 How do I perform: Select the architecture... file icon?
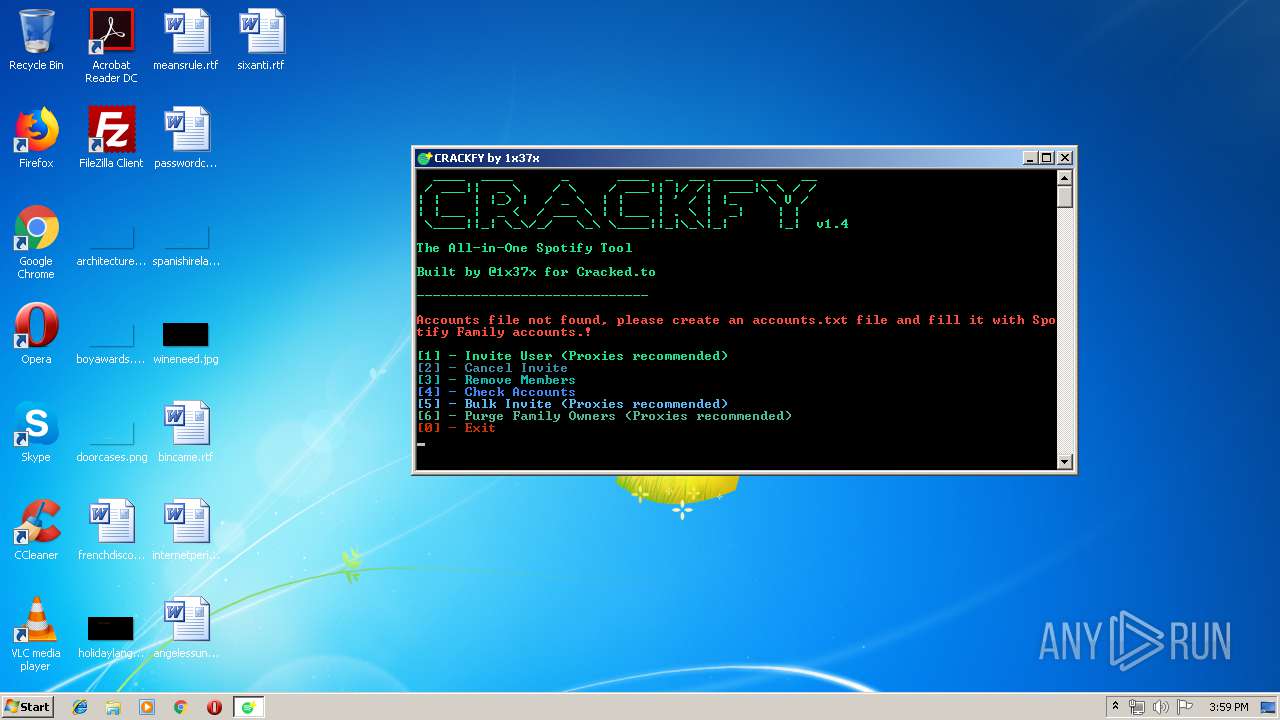(111, 242)
